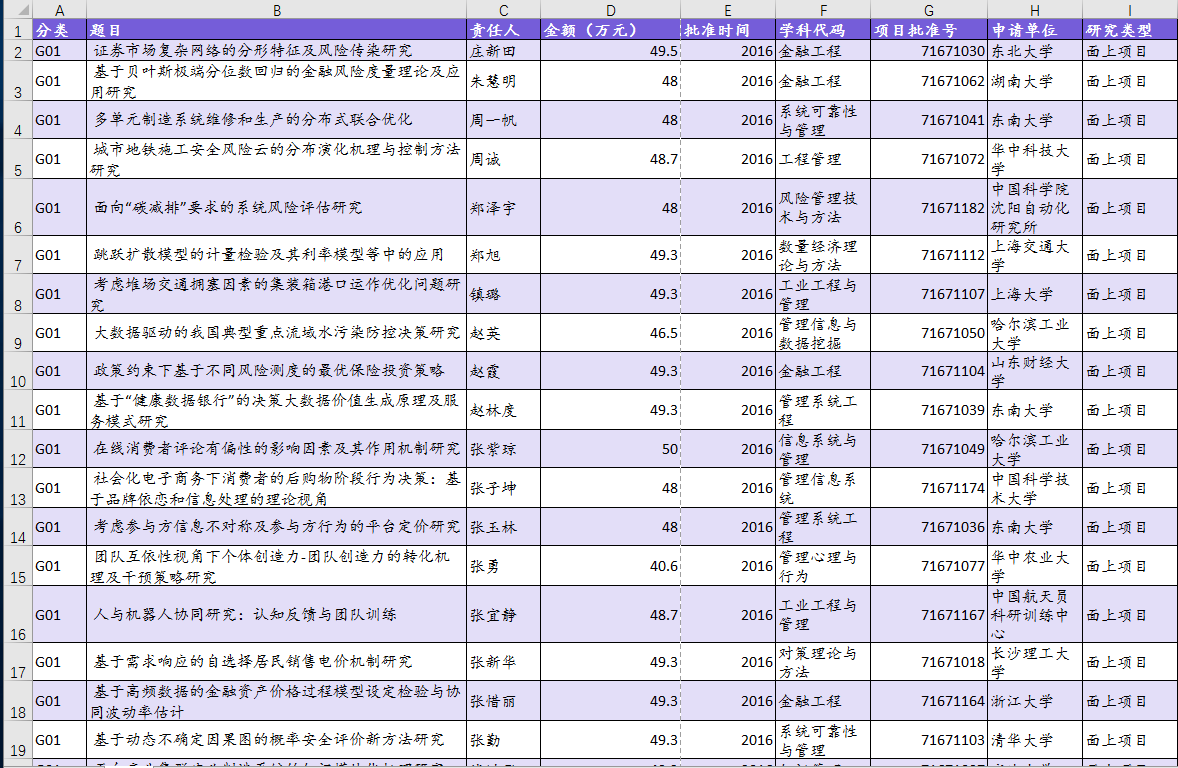Select unit cell 上海大学
The height and width of the screenshot is (768, 1178).
tap(1035, 295)
